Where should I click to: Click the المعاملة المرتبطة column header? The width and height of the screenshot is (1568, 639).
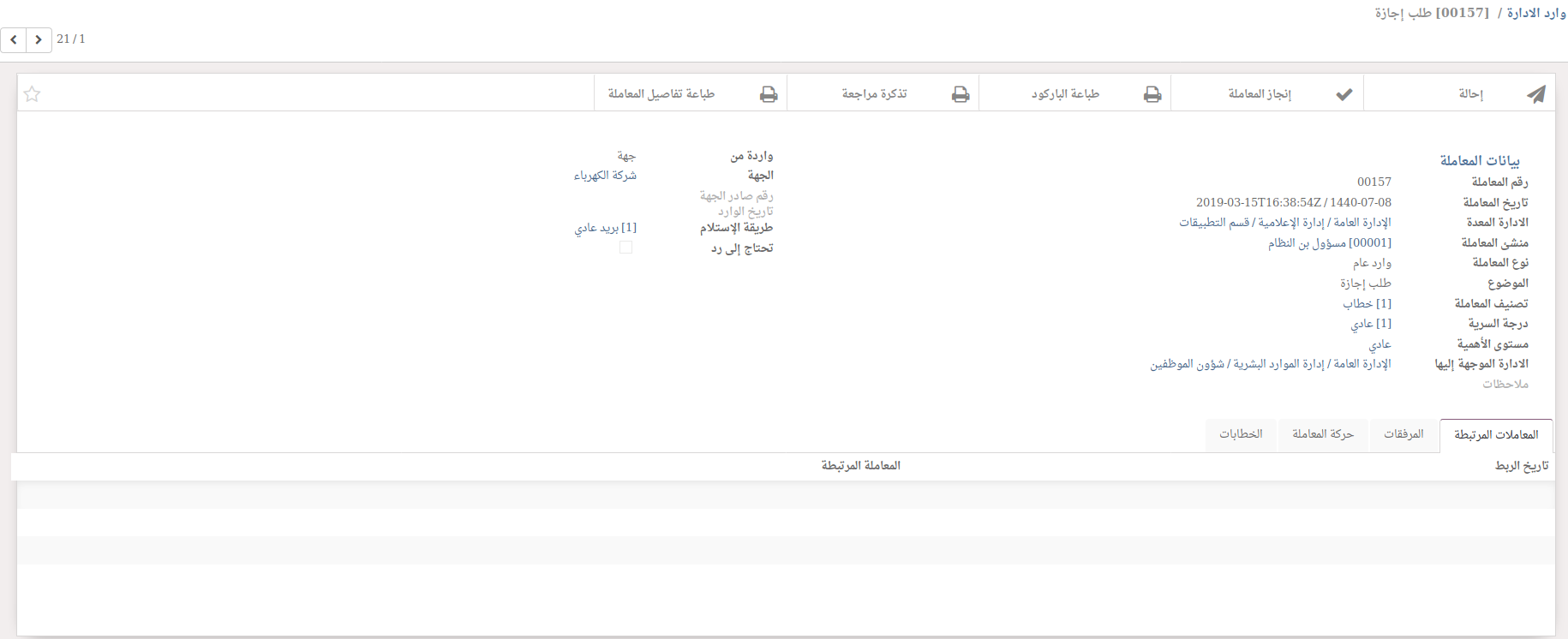(x=860, y=466)
